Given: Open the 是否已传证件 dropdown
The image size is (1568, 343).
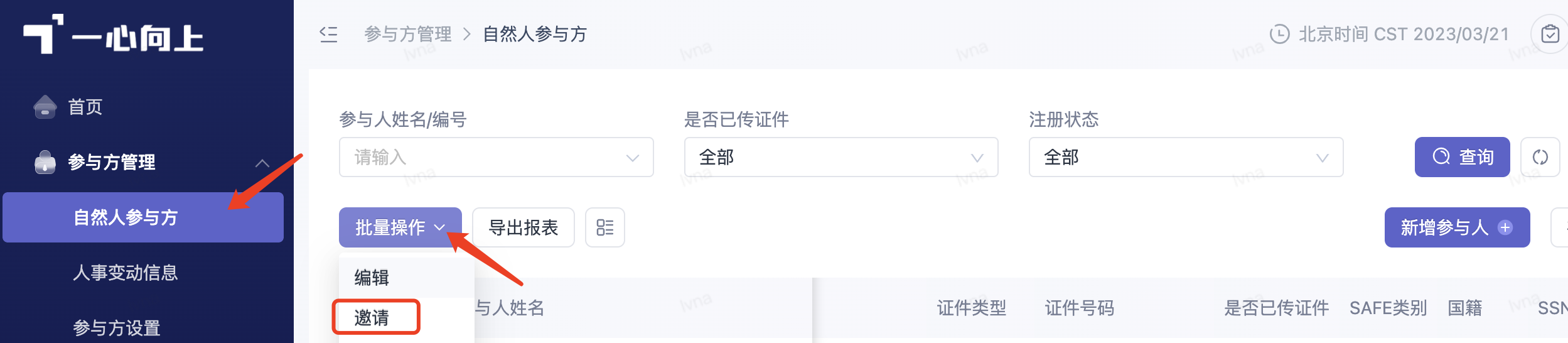Looking at the screenshot, I should (x=841, y=157).
